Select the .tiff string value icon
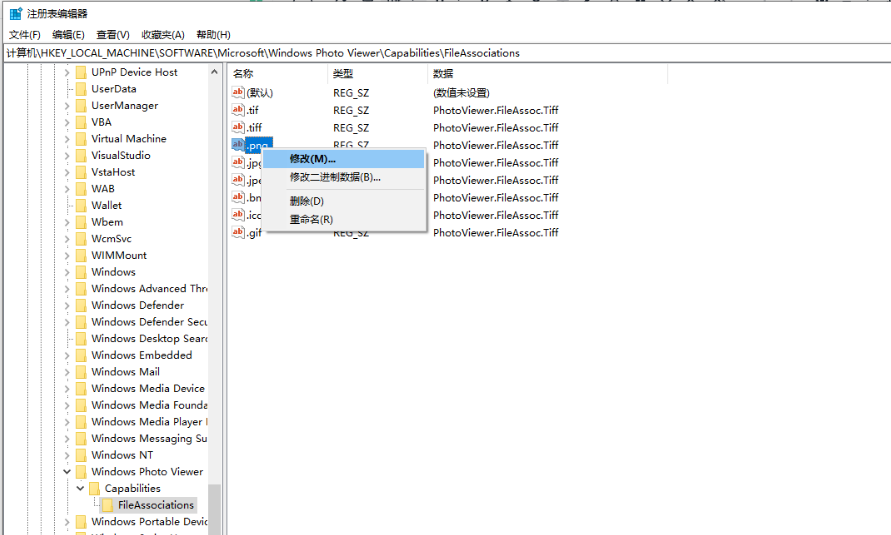 tap(238, 127)
